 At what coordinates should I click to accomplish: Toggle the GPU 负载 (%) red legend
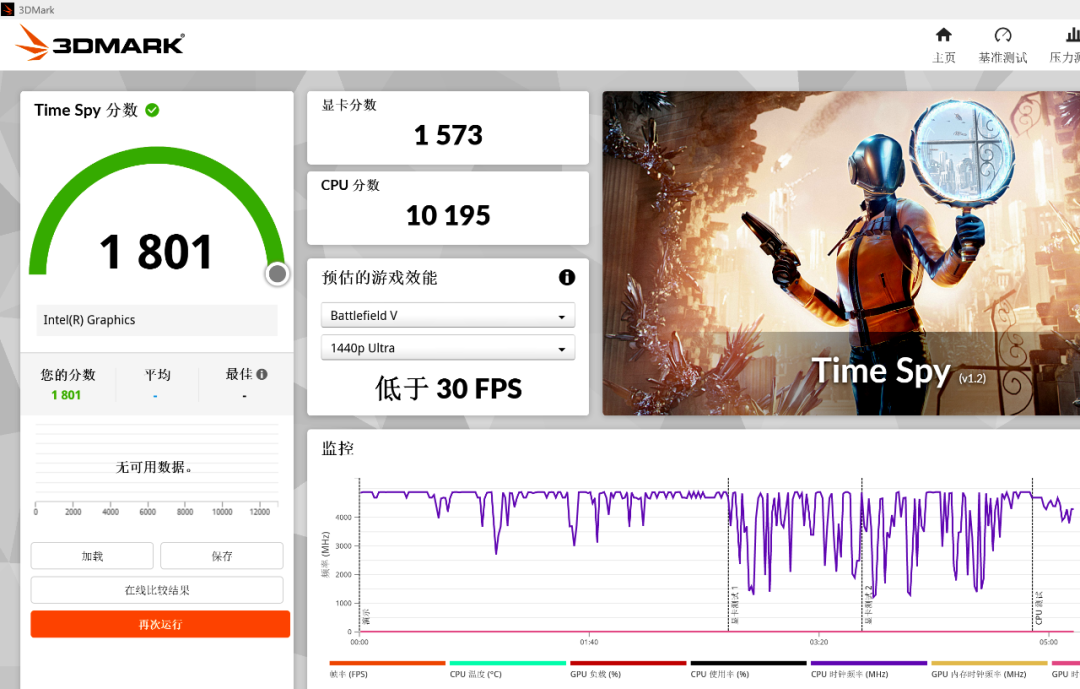pyautogui.click(x=628, y=670)
